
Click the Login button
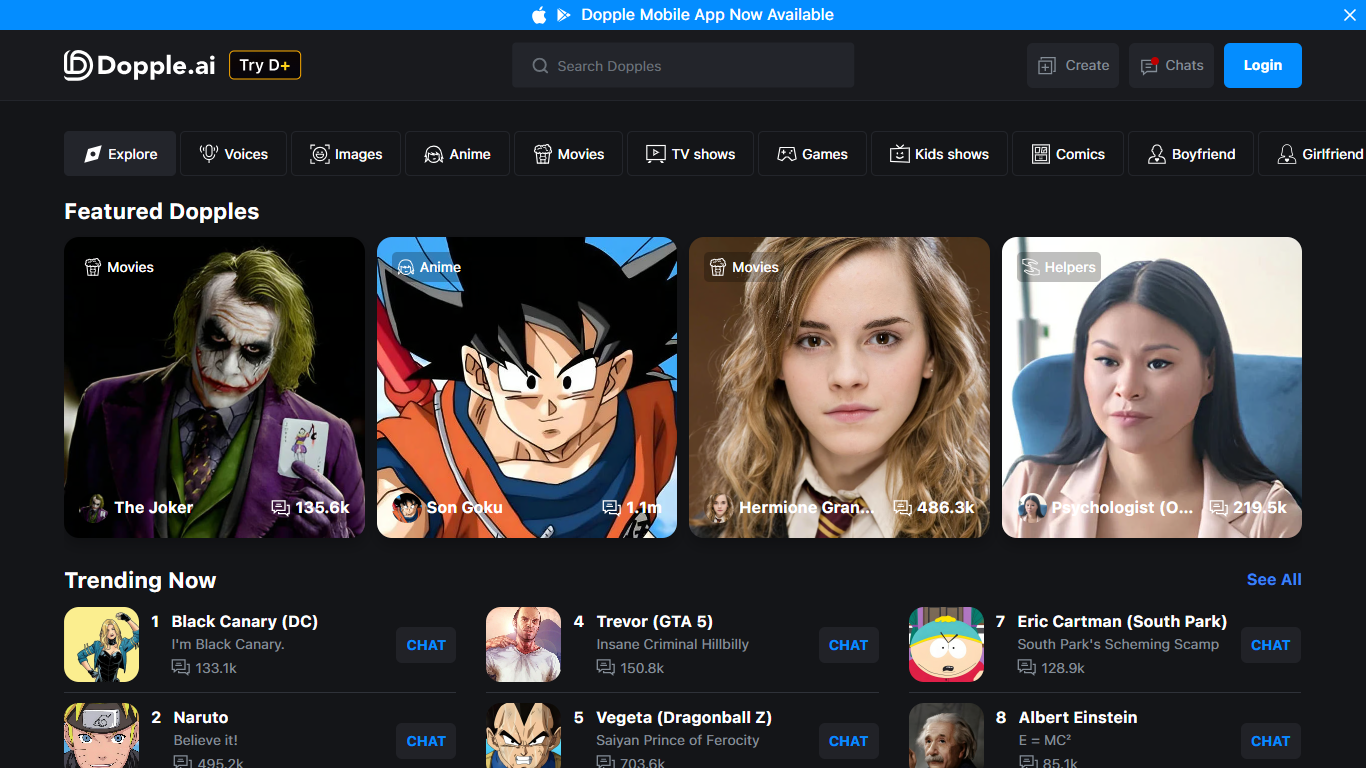pyautogui.click(x=1263, y=65)
